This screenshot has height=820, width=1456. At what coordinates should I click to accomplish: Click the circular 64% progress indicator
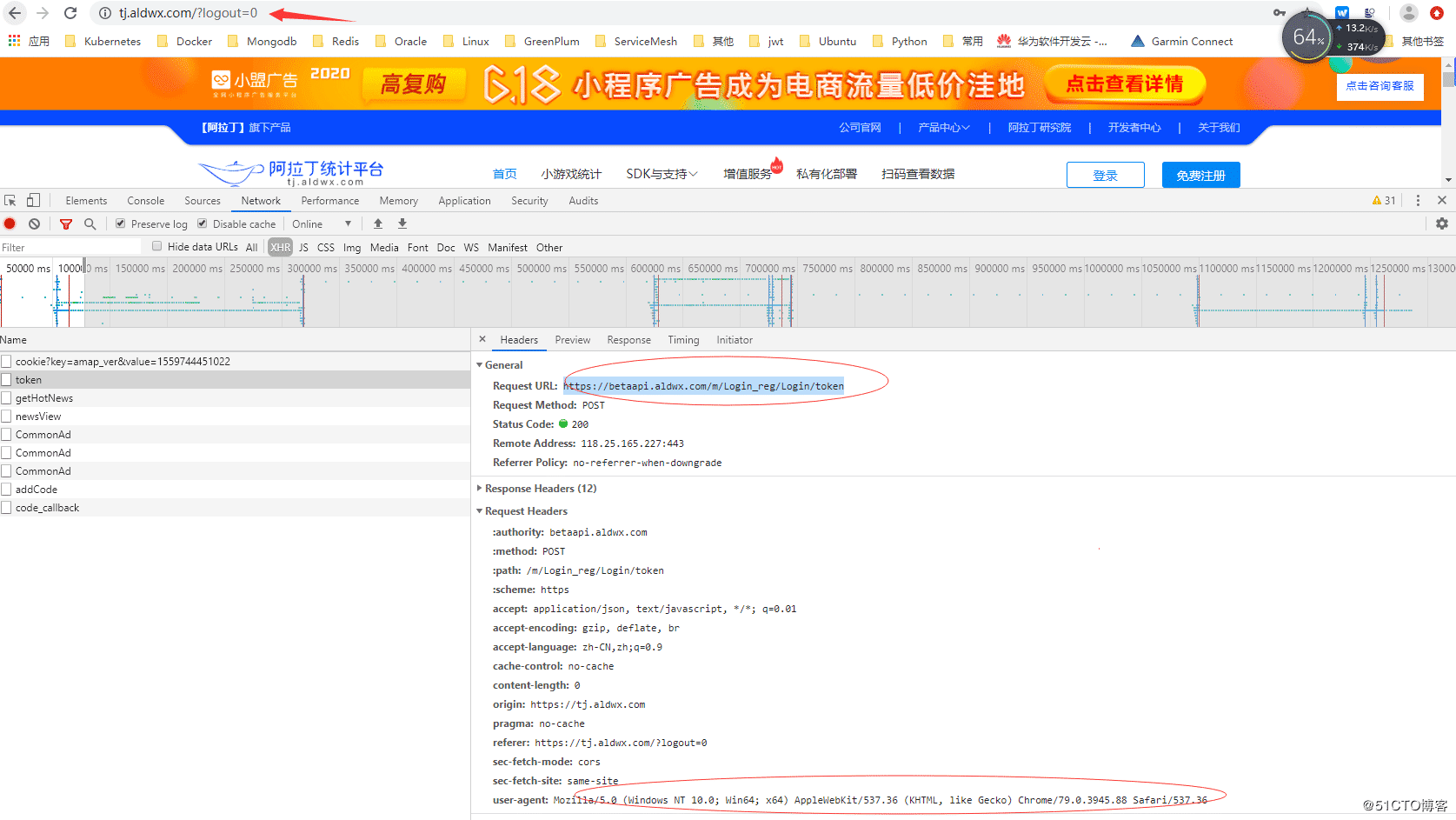tap(1307, 37)
